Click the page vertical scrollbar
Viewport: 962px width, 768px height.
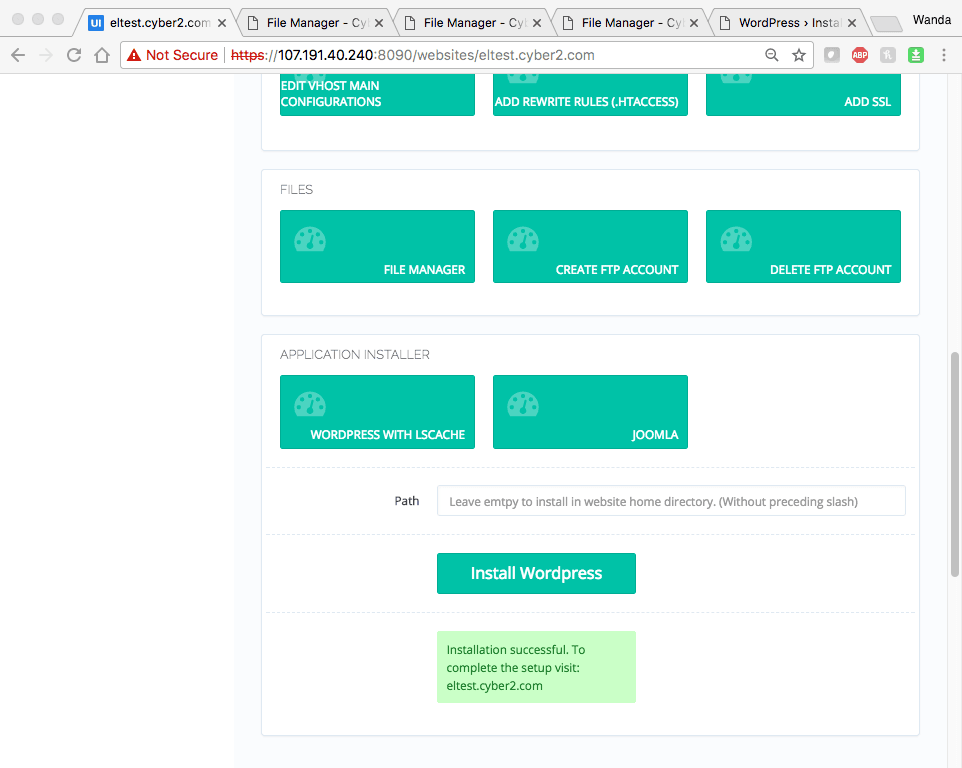(x=955, y=464)
